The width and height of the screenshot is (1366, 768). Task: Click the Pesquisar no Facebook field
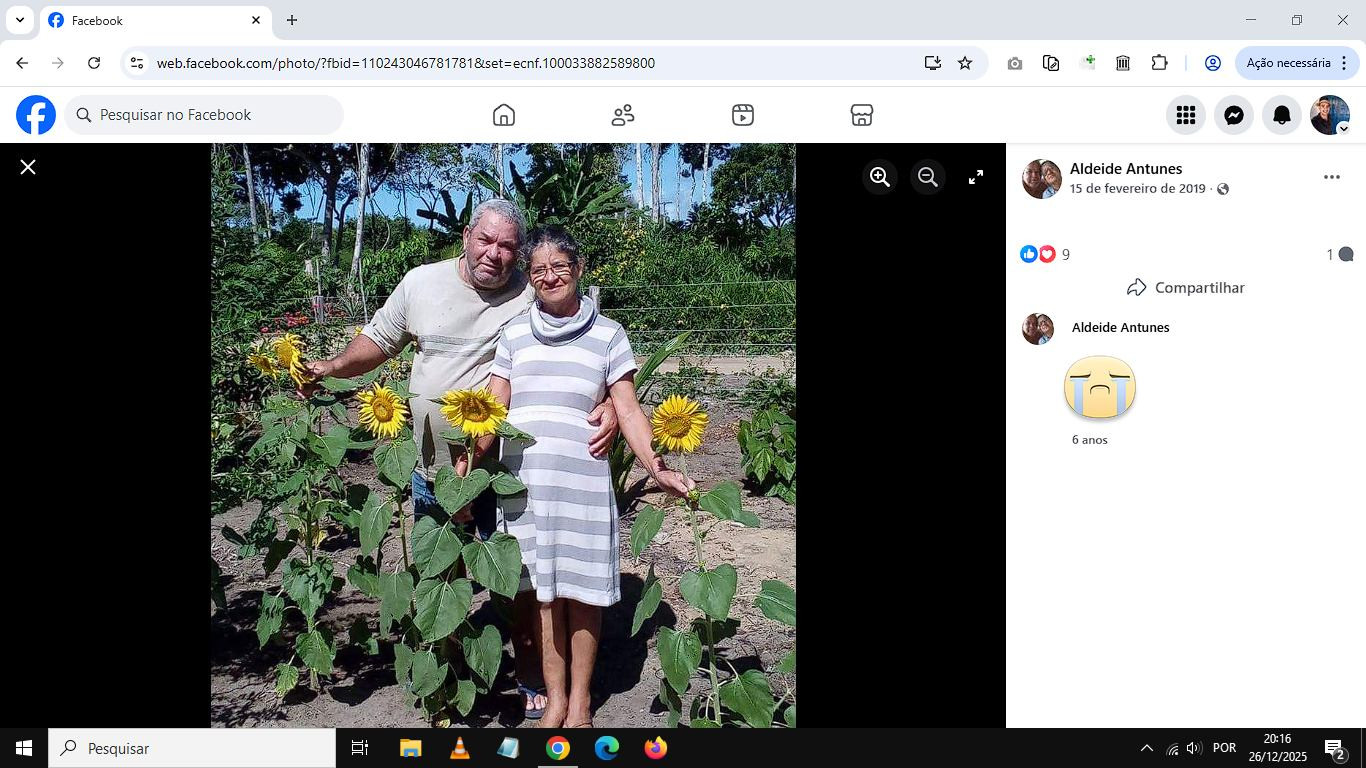(x=205, y=115)
